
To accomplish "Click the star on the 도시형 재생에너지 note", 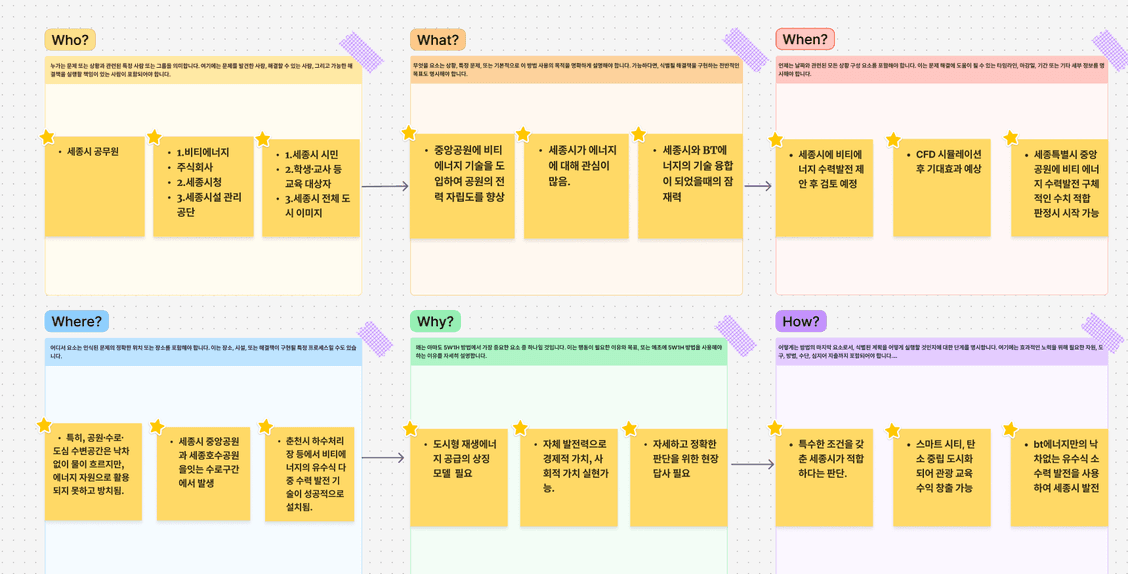I will coord(410,428).
